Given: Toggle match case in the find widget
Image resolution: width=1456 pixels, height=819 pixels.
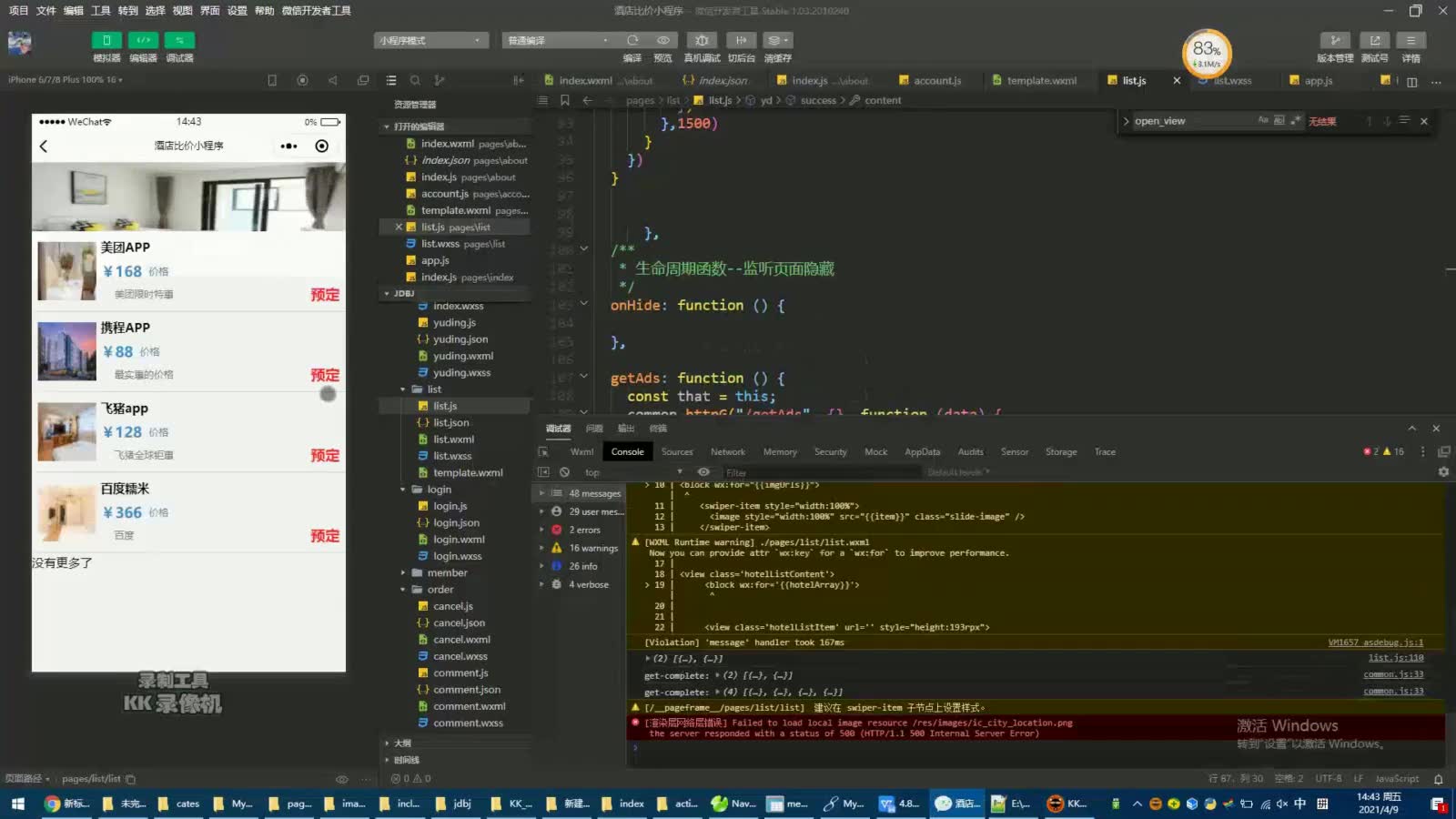Looking at the screenshot, I should click(x=1263, y=121).
